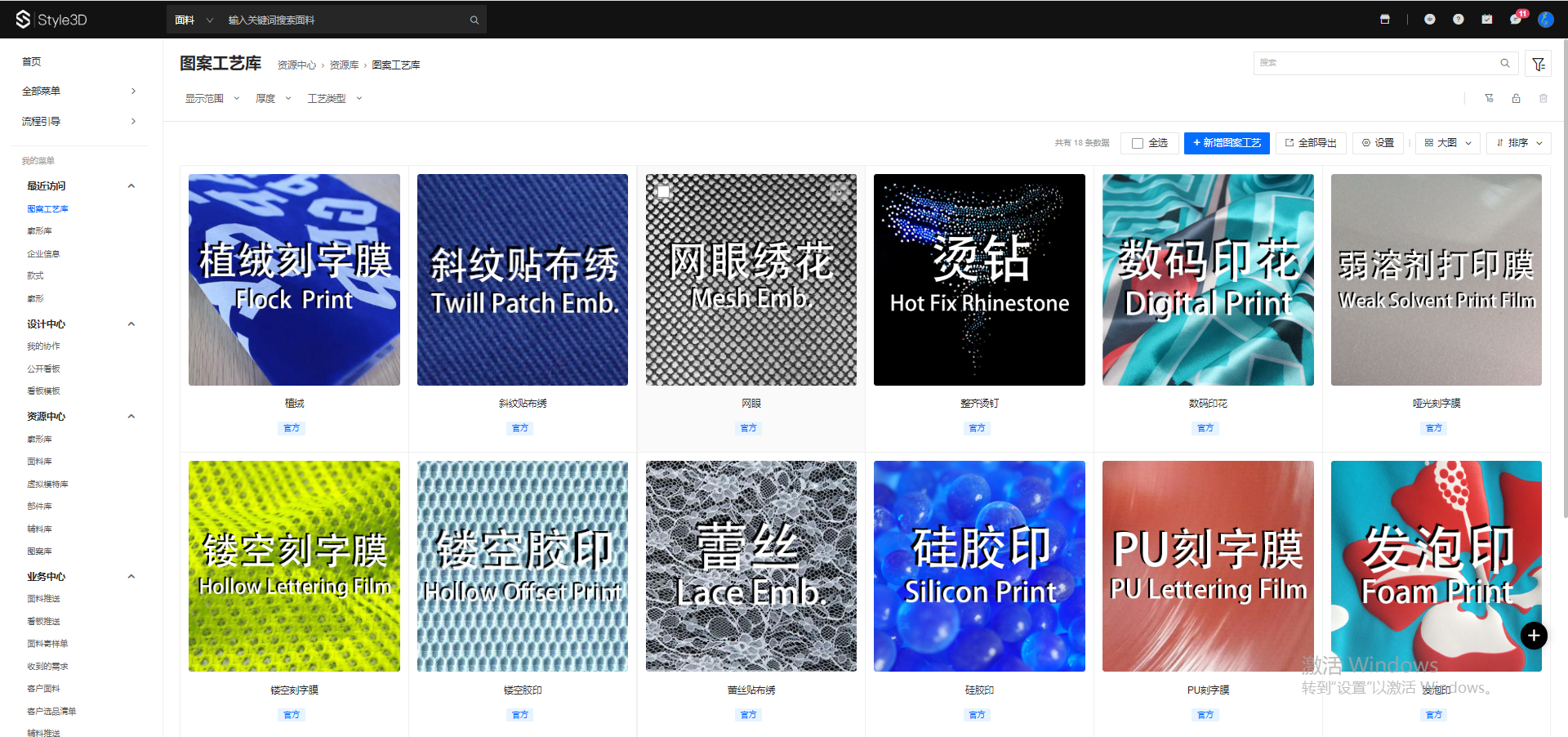Collapse the 最近访问 sidebar section
Screen dimensions: 1568x737
(131, 186)
